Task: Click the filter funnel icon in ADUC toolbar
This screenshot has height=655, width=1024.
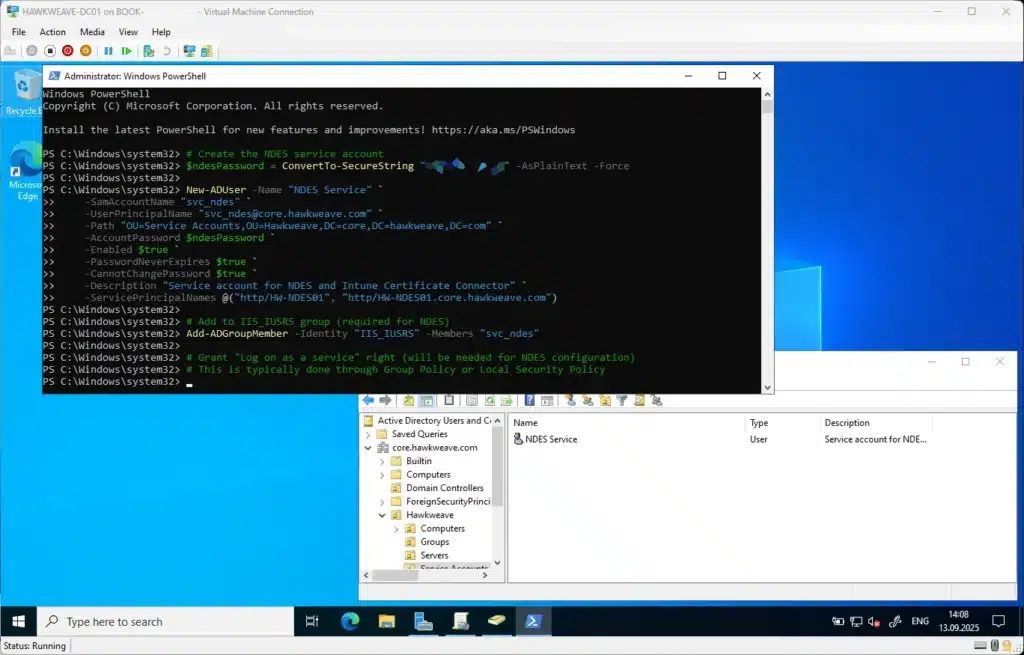Action: pyautogui.click(x=621, y=401)
